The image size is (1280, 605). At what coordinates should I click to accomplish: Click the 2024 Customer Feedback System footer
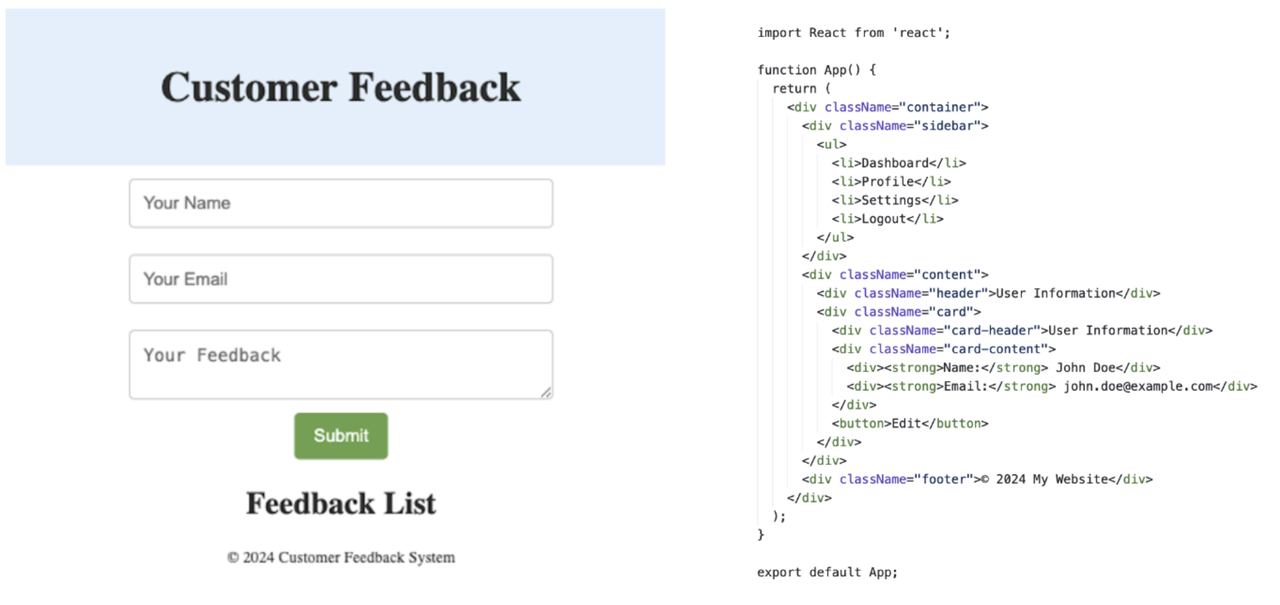coord(340,557)
